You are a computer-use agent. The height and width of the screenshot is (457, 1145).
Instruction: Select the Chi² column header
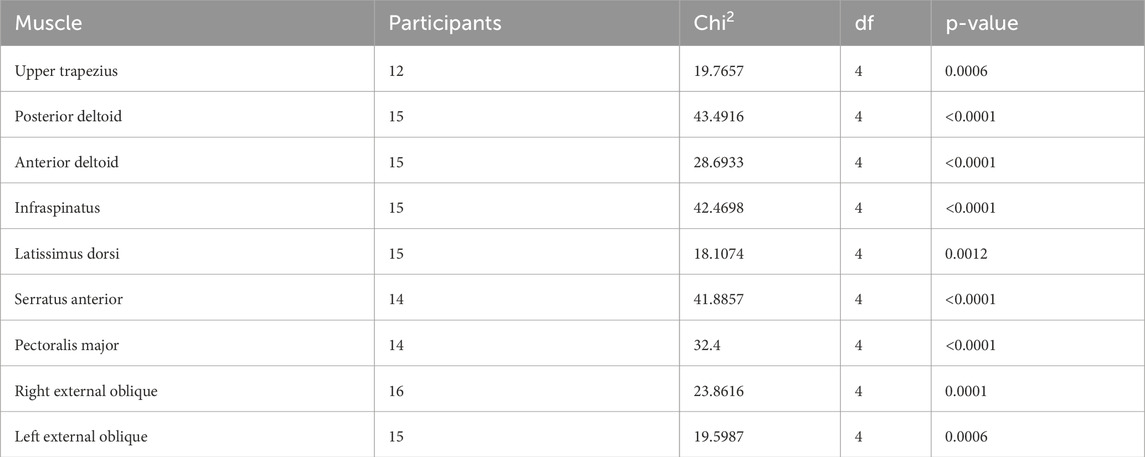(713, 23)
